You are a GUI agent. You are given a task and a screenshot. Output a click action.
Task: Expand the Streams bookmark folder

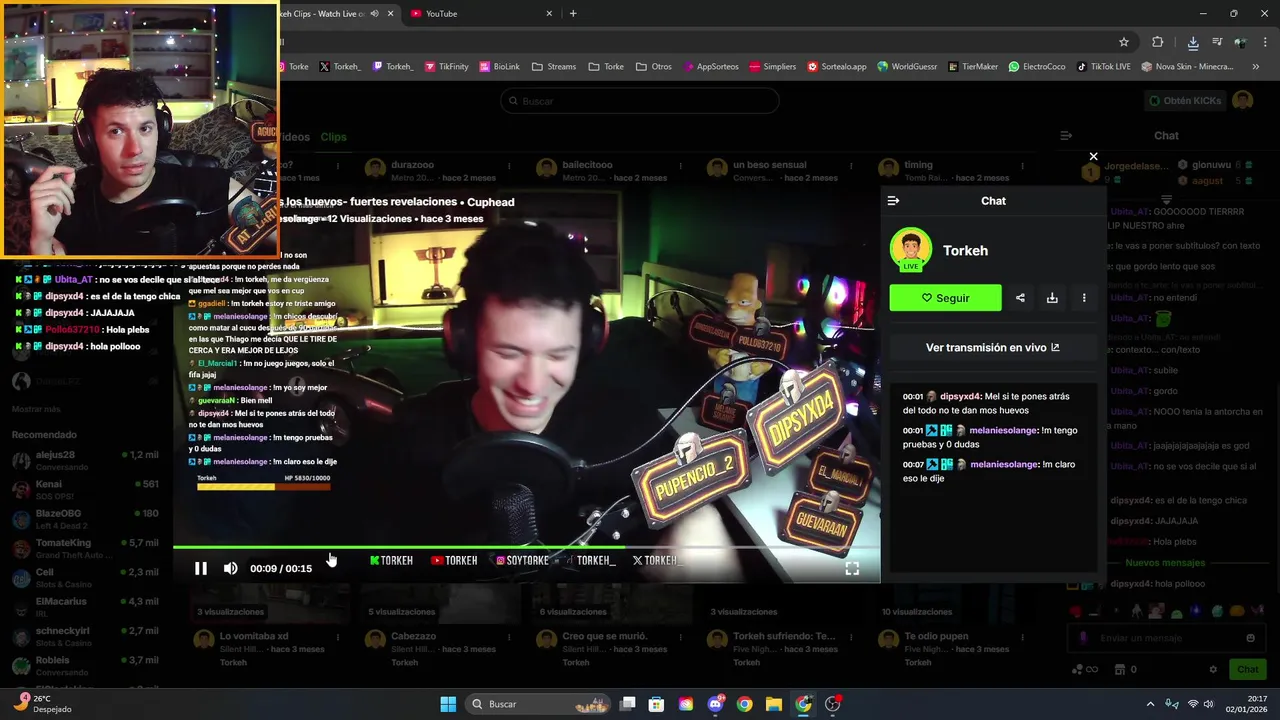click(554, 66)
